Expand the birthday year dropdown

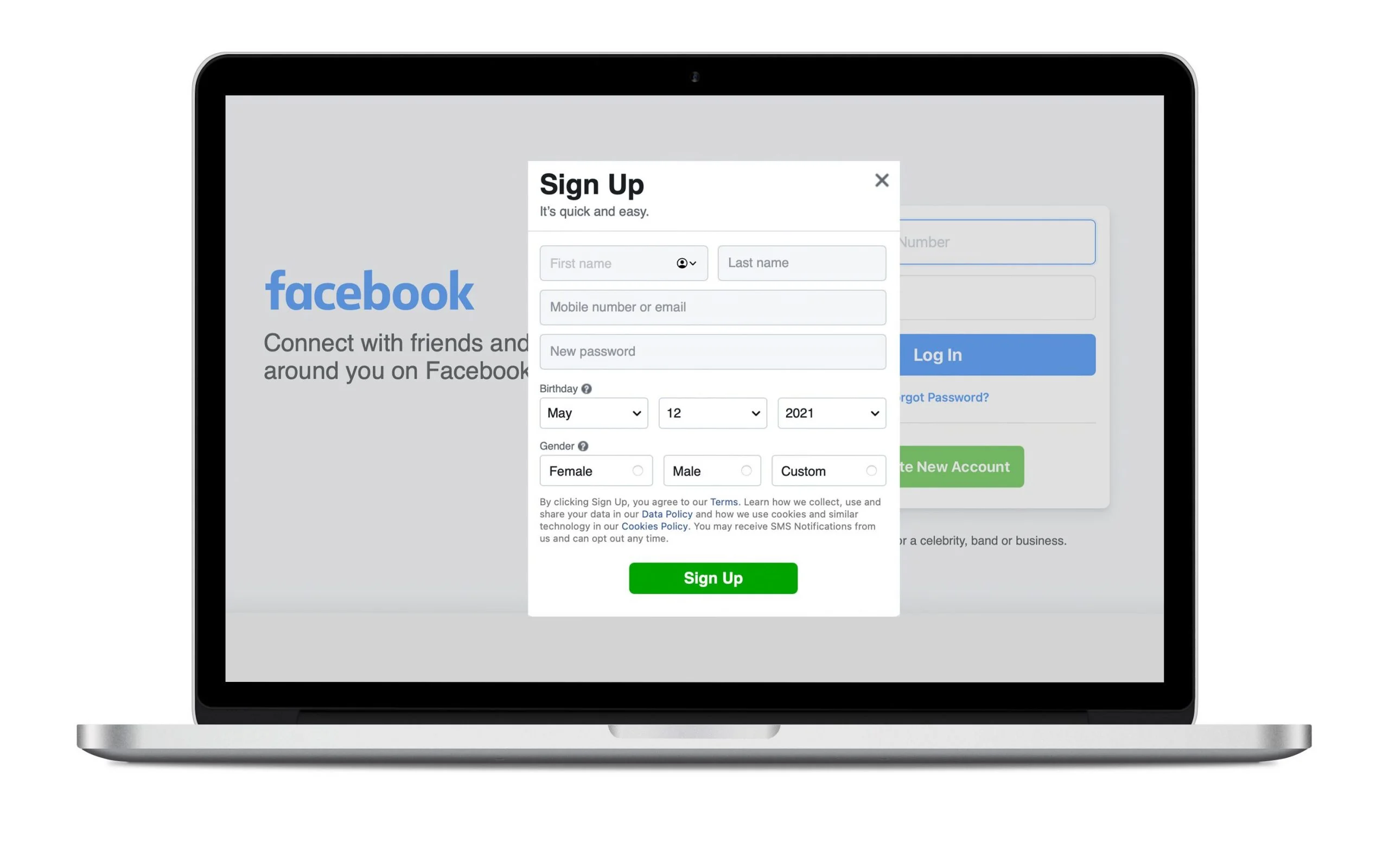click(832, 413)
